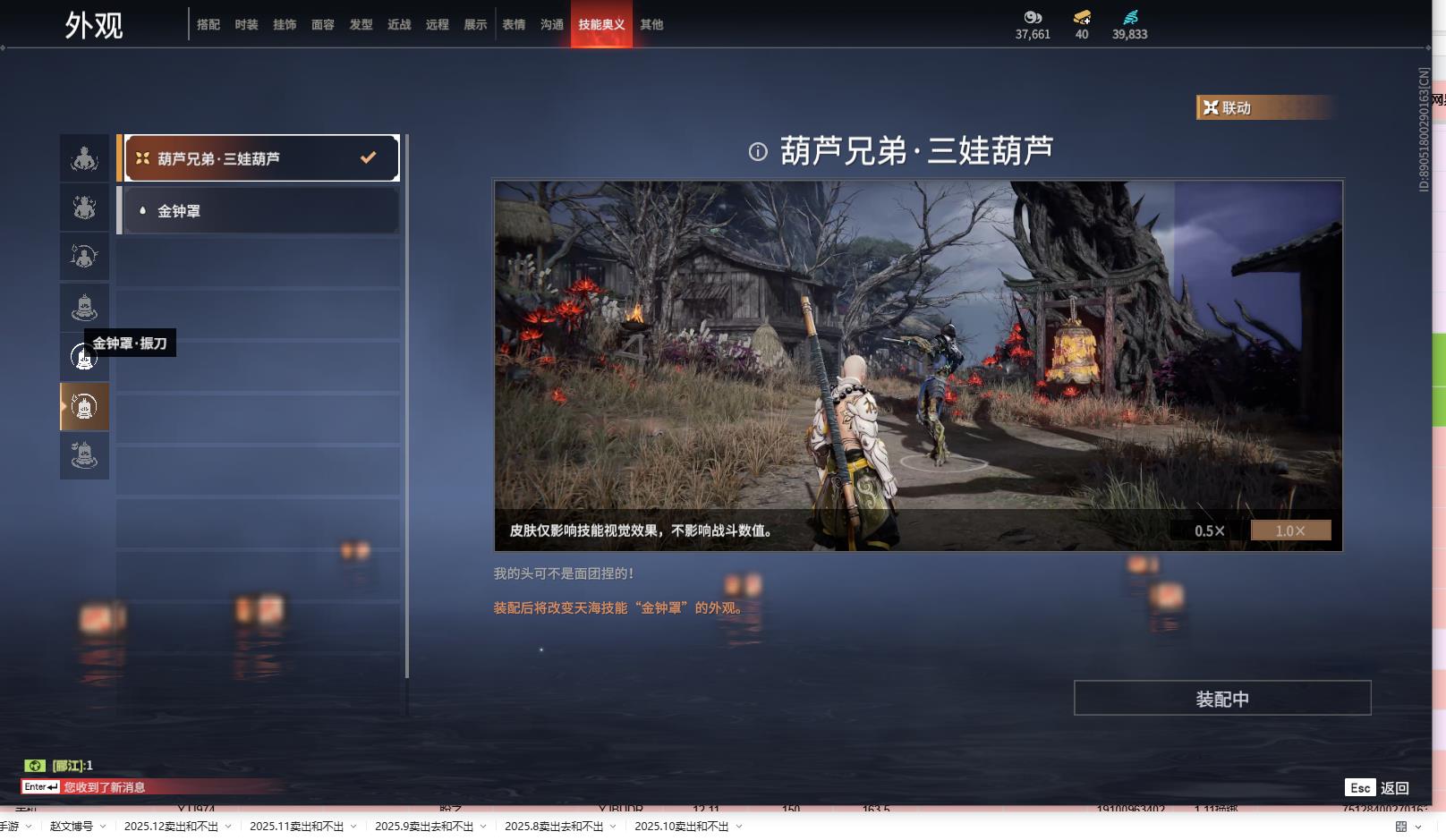Open the 2025.9卖出去和不出 spreadsheet tab
The height and width of the screenshot is (840, 1446).
coord(424,827)
